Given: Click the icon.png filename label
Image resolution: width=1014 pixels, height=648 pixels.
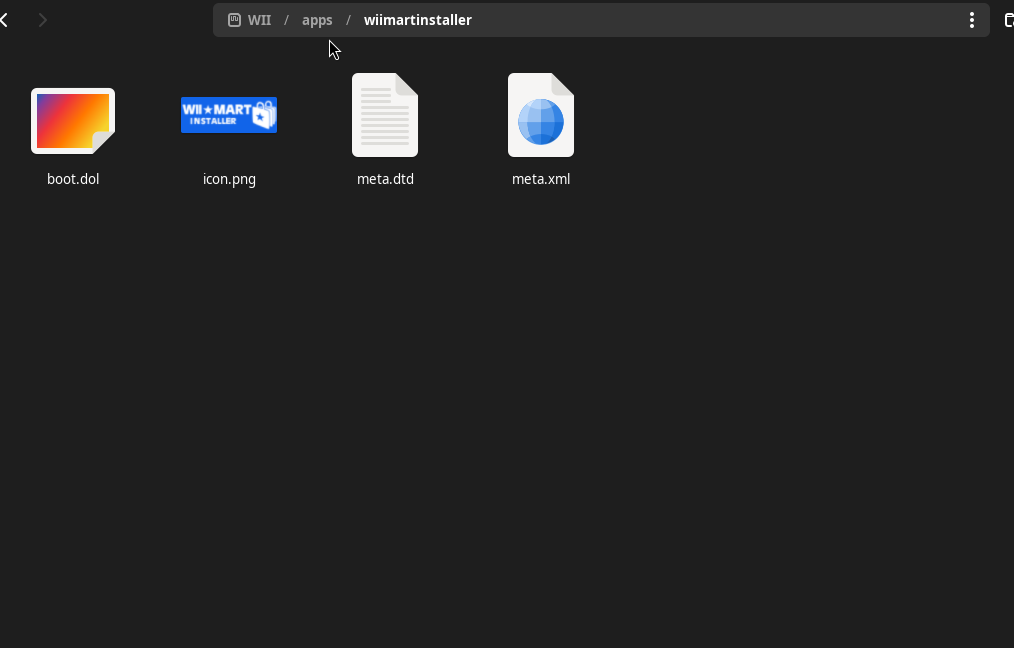Looking at the screenshot, I should click(x=229, y=180).
